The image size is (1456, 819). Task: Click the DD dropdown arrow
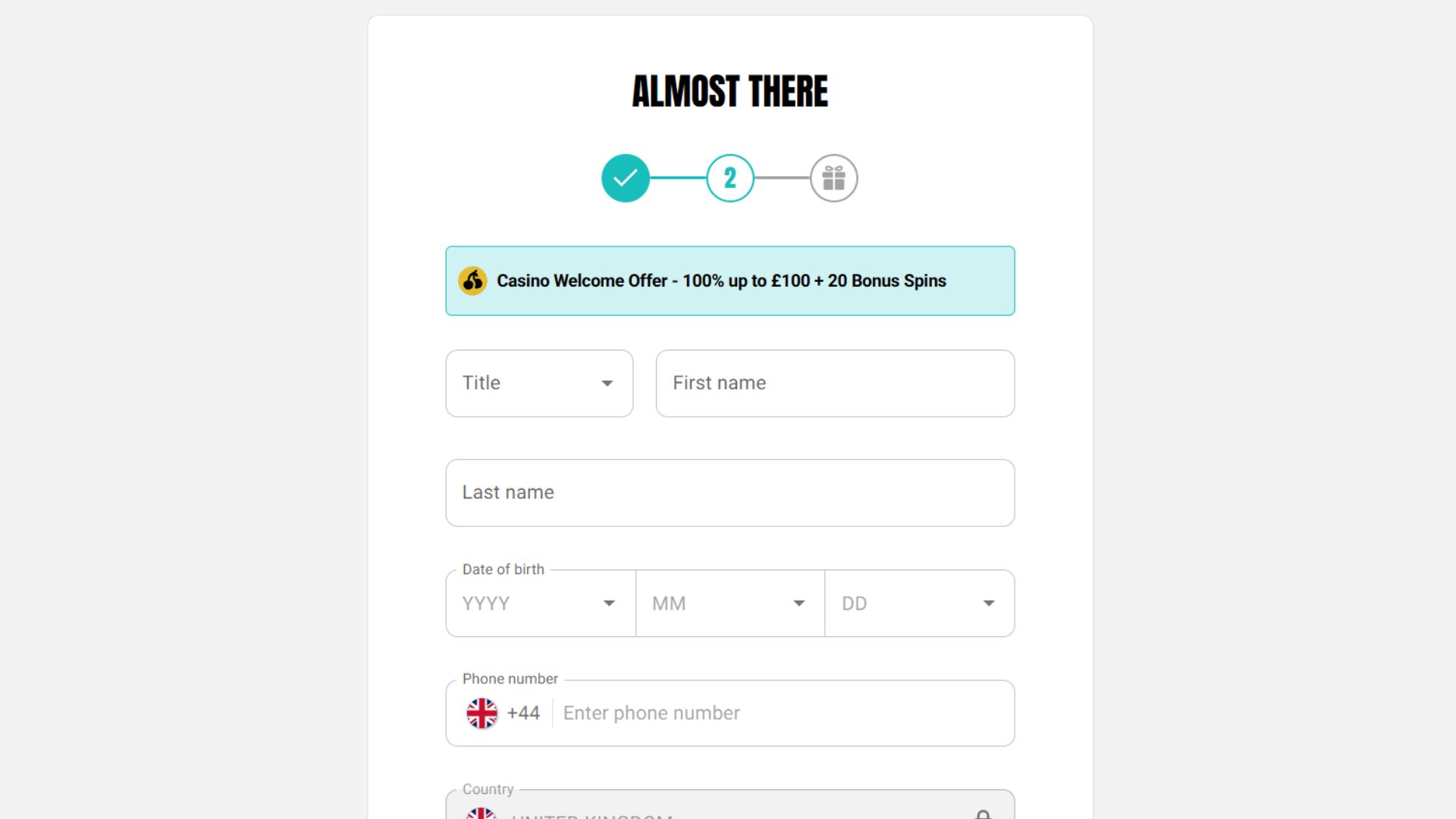click(989, 604)
